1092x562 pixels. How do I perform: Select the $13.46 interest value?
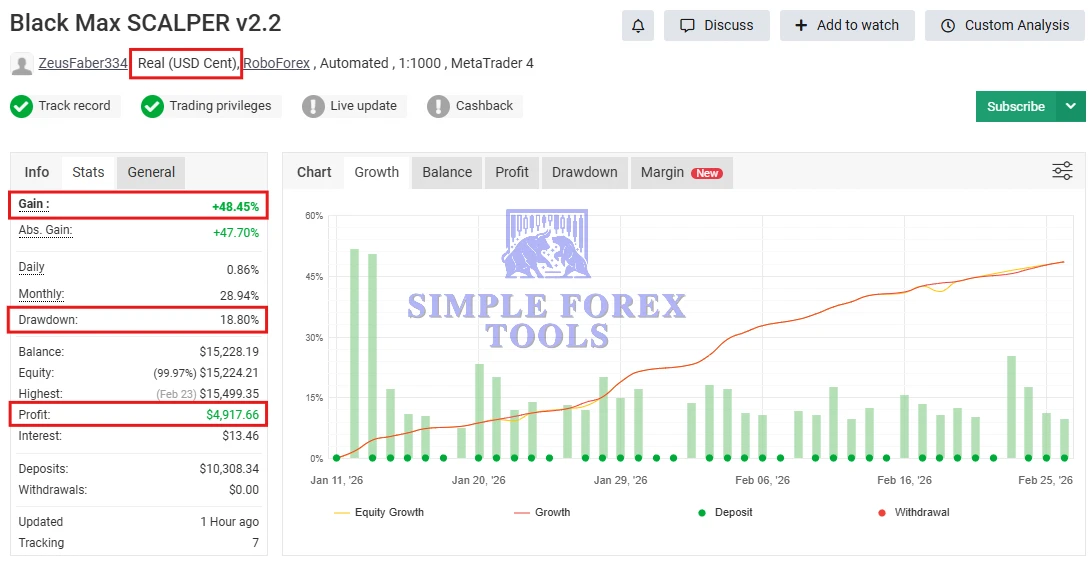pyautogui.click(x=241, y=436)
